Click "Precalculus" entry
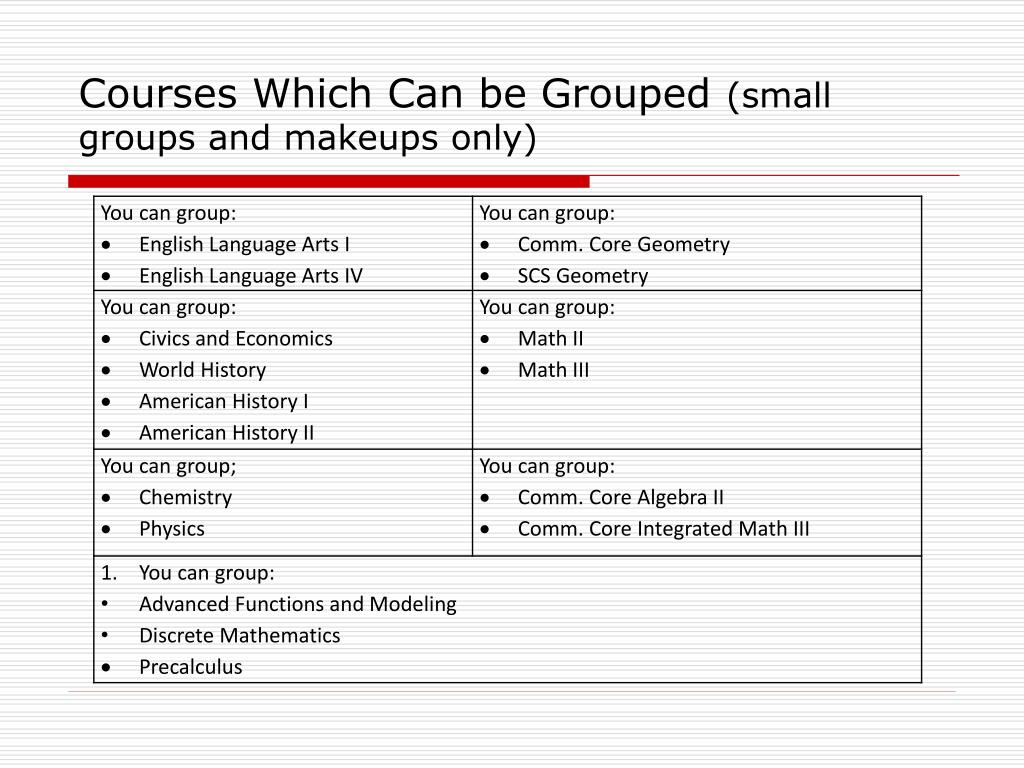This screenshot has height=768, width=1024. [191, 667]
